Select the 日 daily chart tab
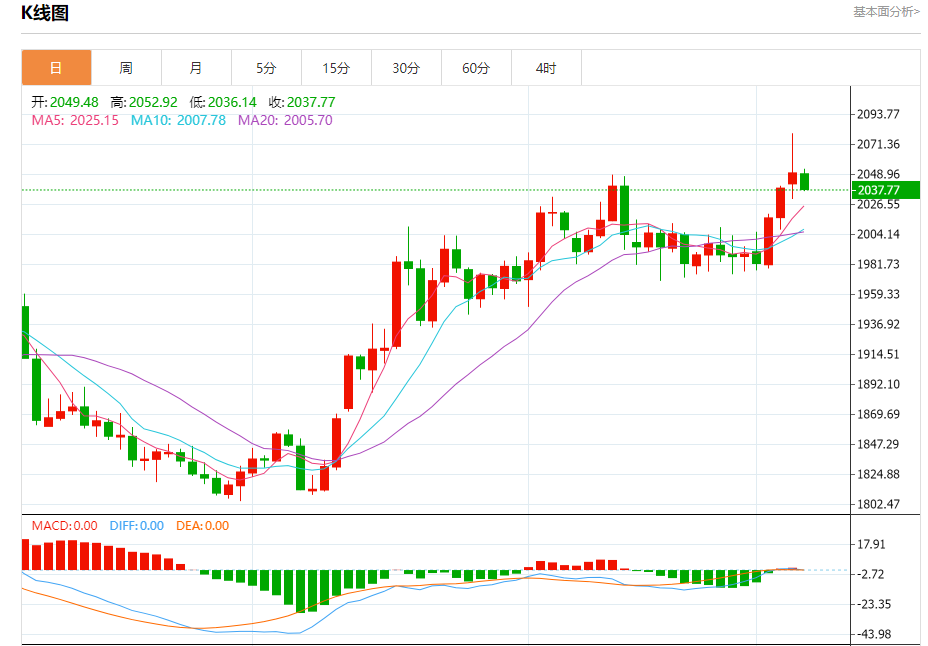 56,68
